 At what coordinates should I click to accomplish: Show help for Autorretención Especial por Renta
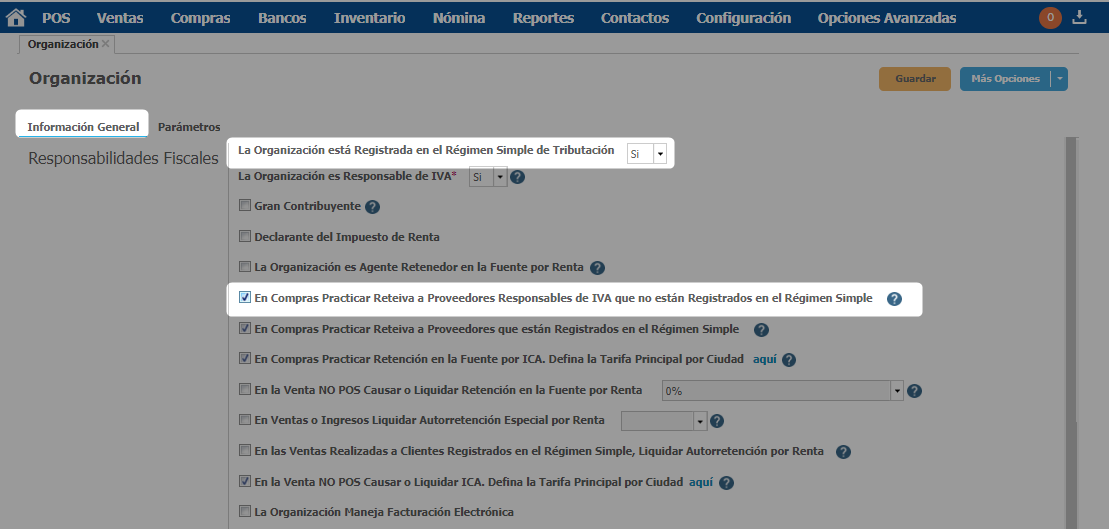click(716, 421)
